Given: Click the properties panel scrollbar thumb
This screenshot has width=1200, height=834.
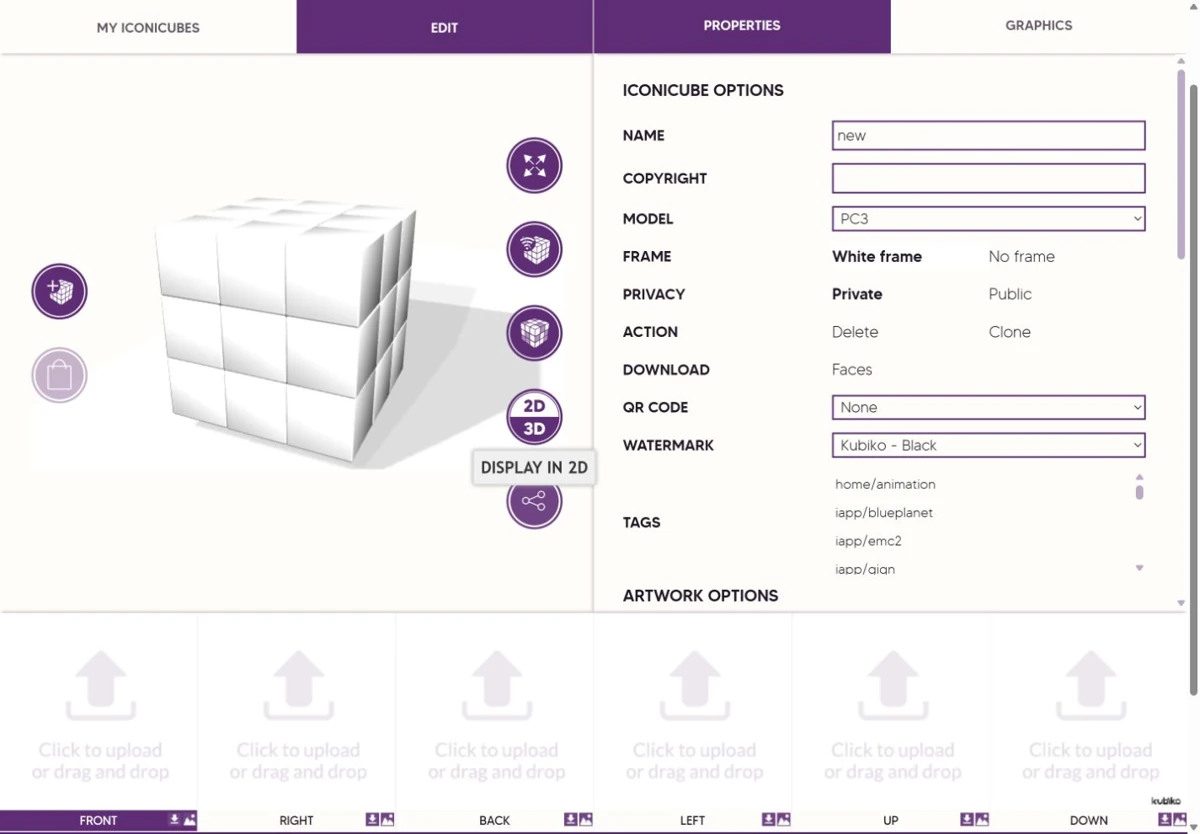Looking at the screenshot, I should click(1181, 162).
